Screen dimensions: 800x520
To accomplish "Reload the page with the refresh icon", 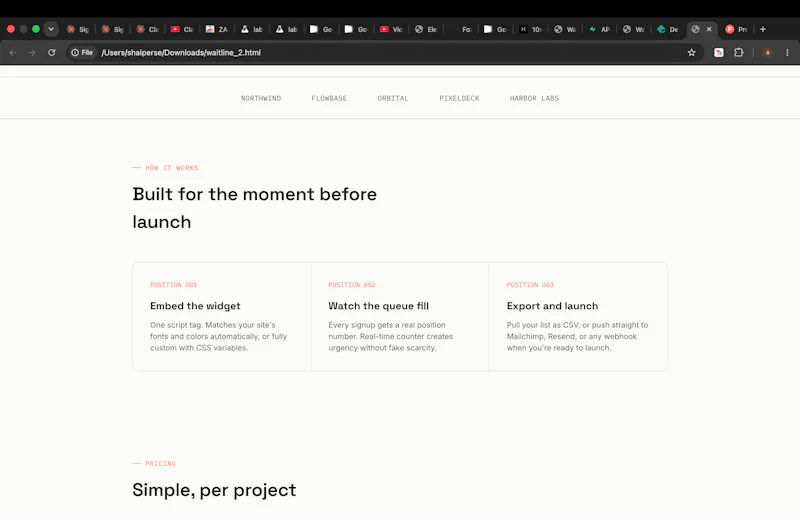I will coord(52,53).
